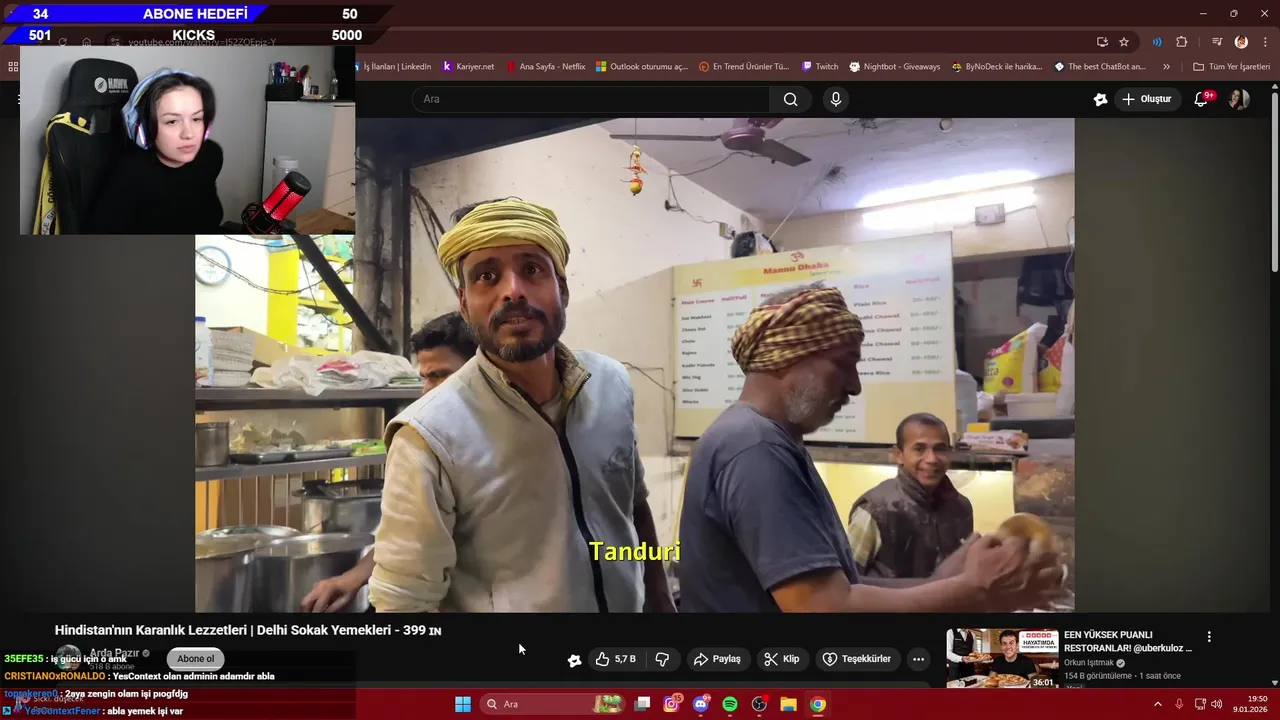
Task: Click the YouTube search magnifier button
Action: 791,99
